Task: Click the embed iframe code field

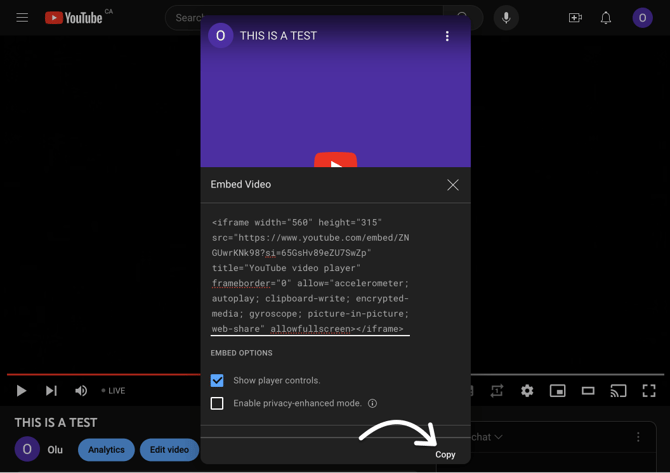Action: pos(310,276)
